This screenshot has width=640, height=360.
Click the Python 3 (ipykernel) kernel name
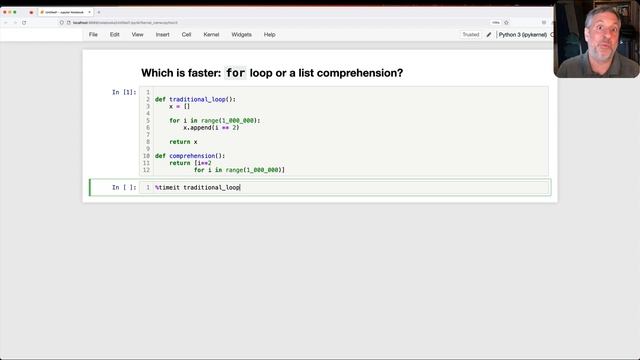[x=522, y=35]
